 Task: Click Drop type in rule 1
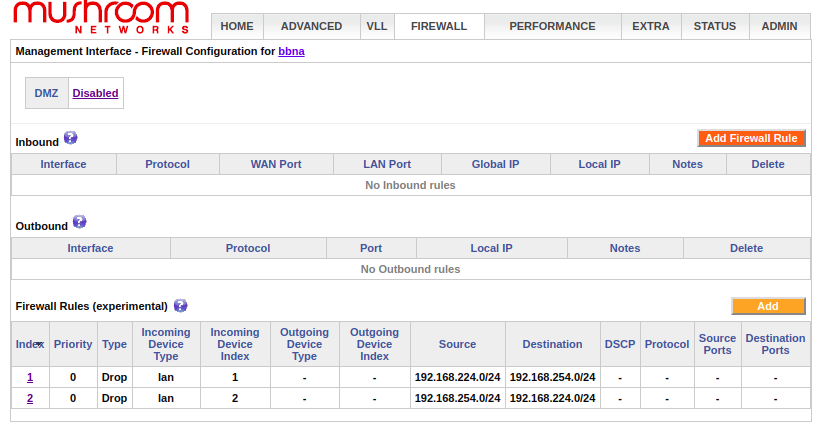pos(115,377)
